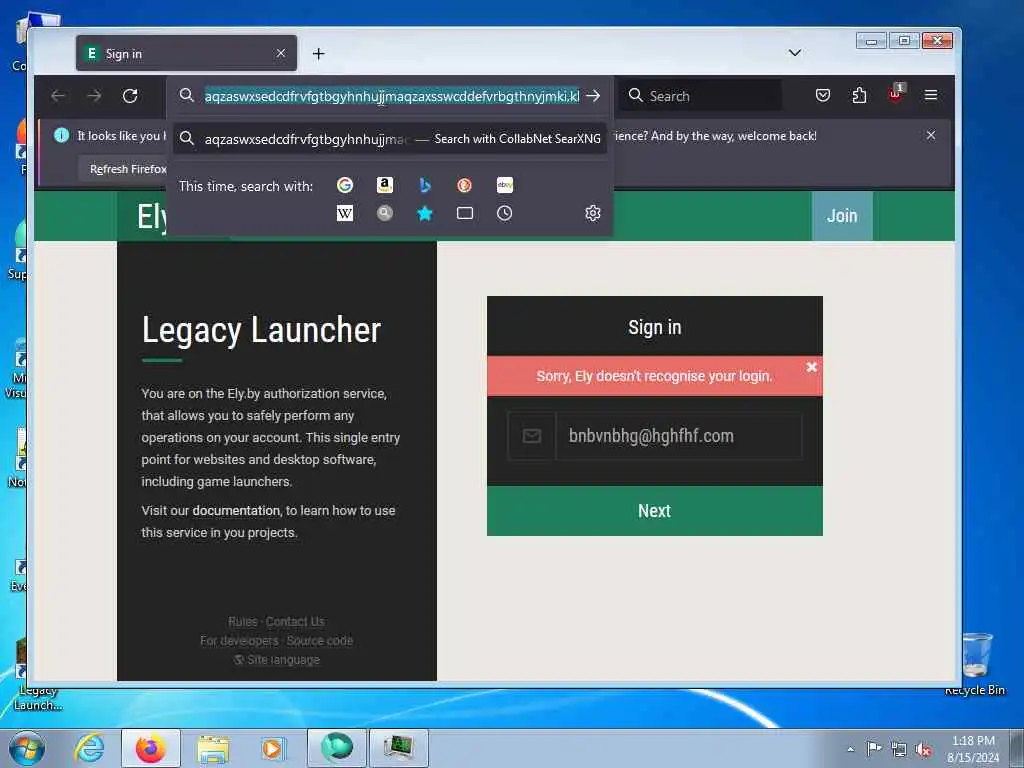Change the Site language
Screen dimensions: 1024x768
pyautogui.click(x=278, y=660)
